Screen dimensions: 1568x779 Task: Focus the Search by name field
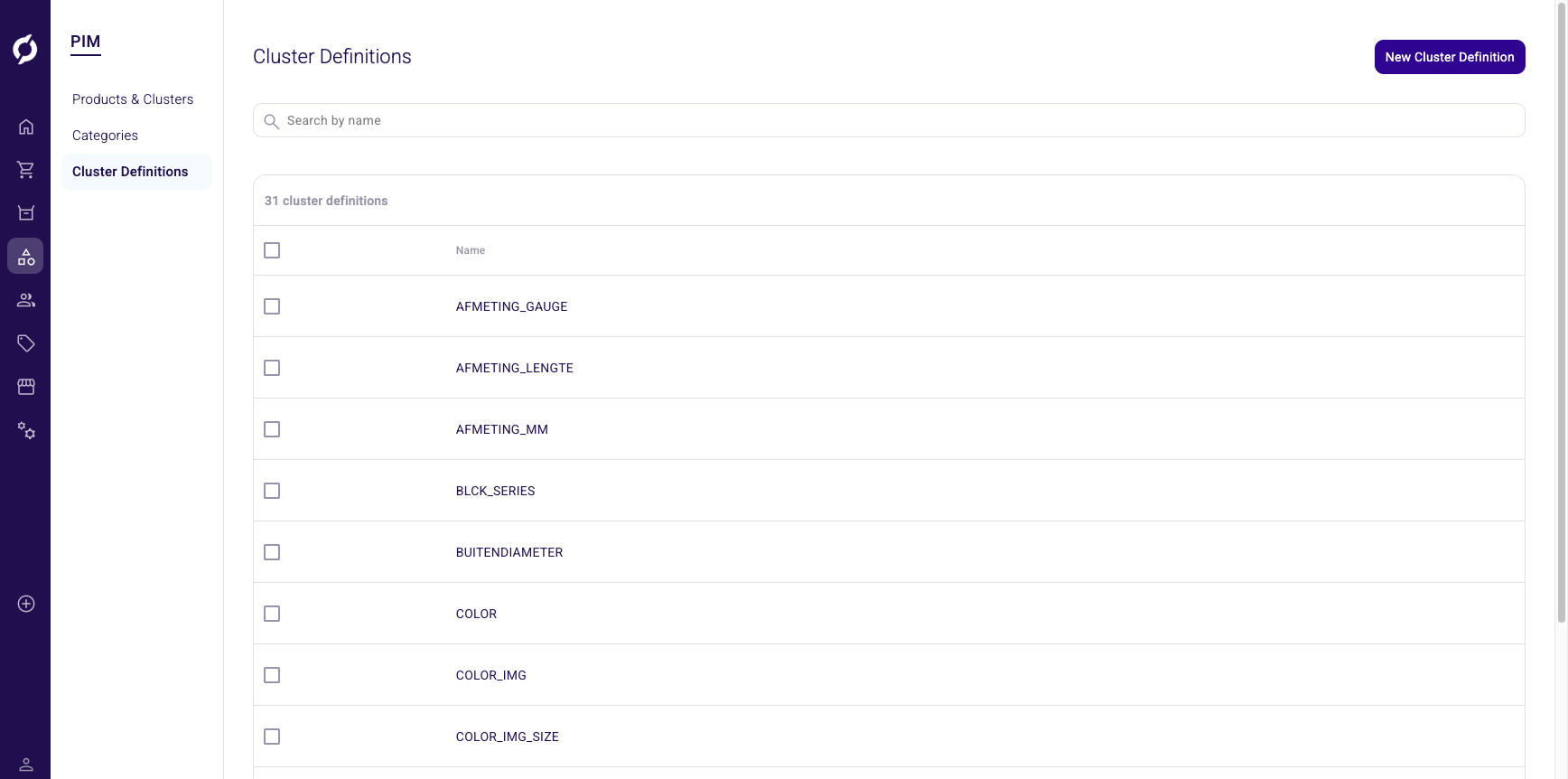coord(889,120)
